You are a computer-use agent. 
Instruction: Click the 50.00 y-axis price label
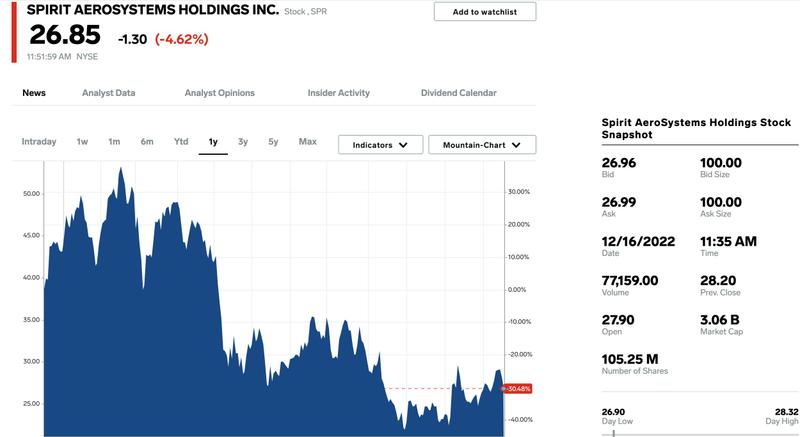31,194
